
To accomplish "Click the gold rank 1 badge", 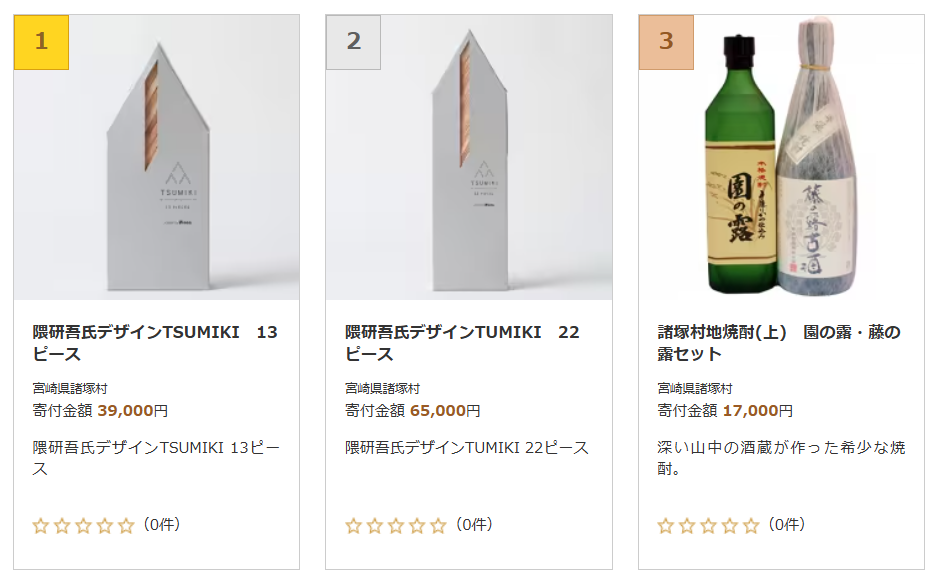I will tap(41, 42).
